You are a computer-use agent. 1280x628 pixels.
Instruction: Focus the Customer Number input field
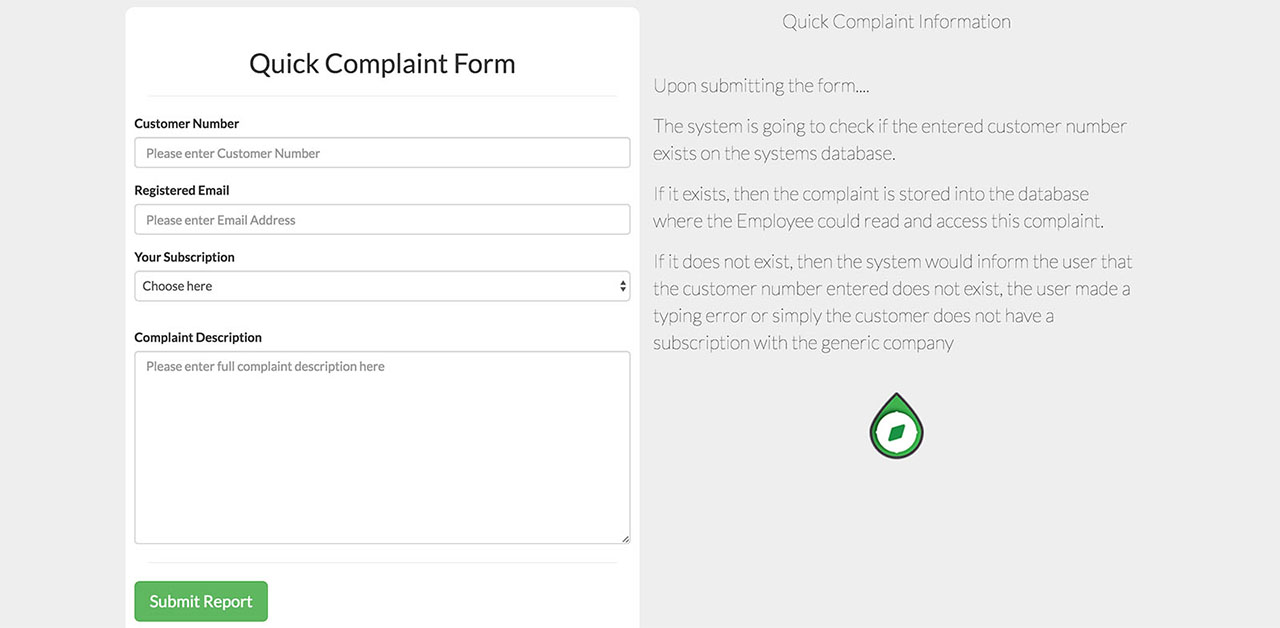click(x=382, y=153)
